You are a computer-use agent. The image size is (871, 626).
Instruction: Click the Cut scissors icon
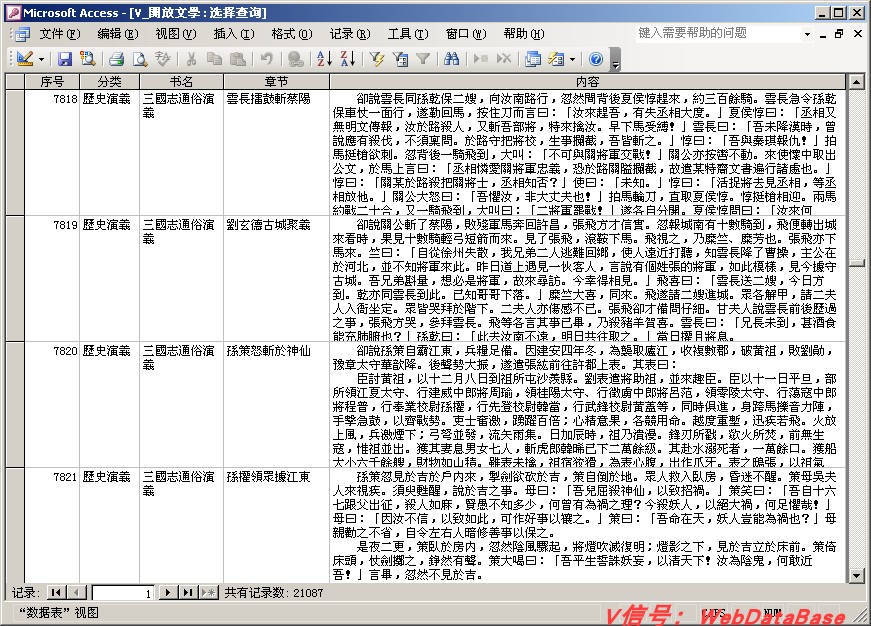[x=191, y=58]
